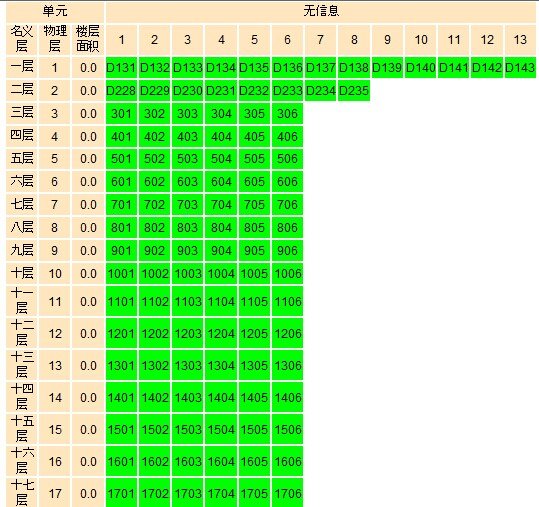The height and width of the screenshot is (507, 539).
Task: Click apartment 905
Action: click(254, 250)
